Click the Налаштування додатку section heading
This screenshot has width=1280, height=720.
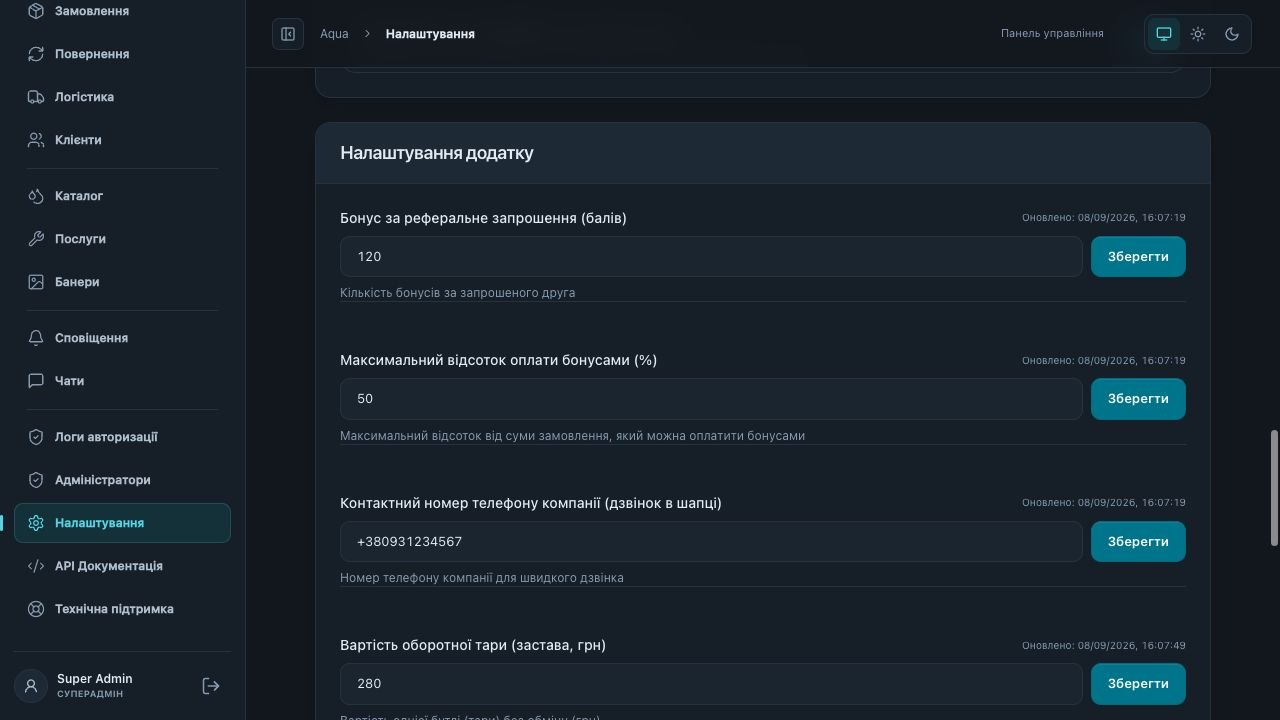437,153
